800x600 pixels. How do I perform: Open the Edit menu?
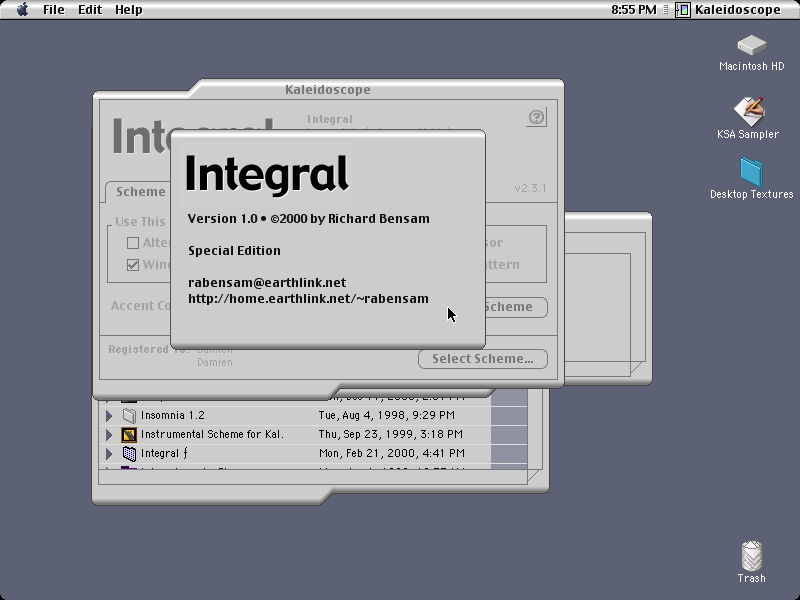[90, 10]
